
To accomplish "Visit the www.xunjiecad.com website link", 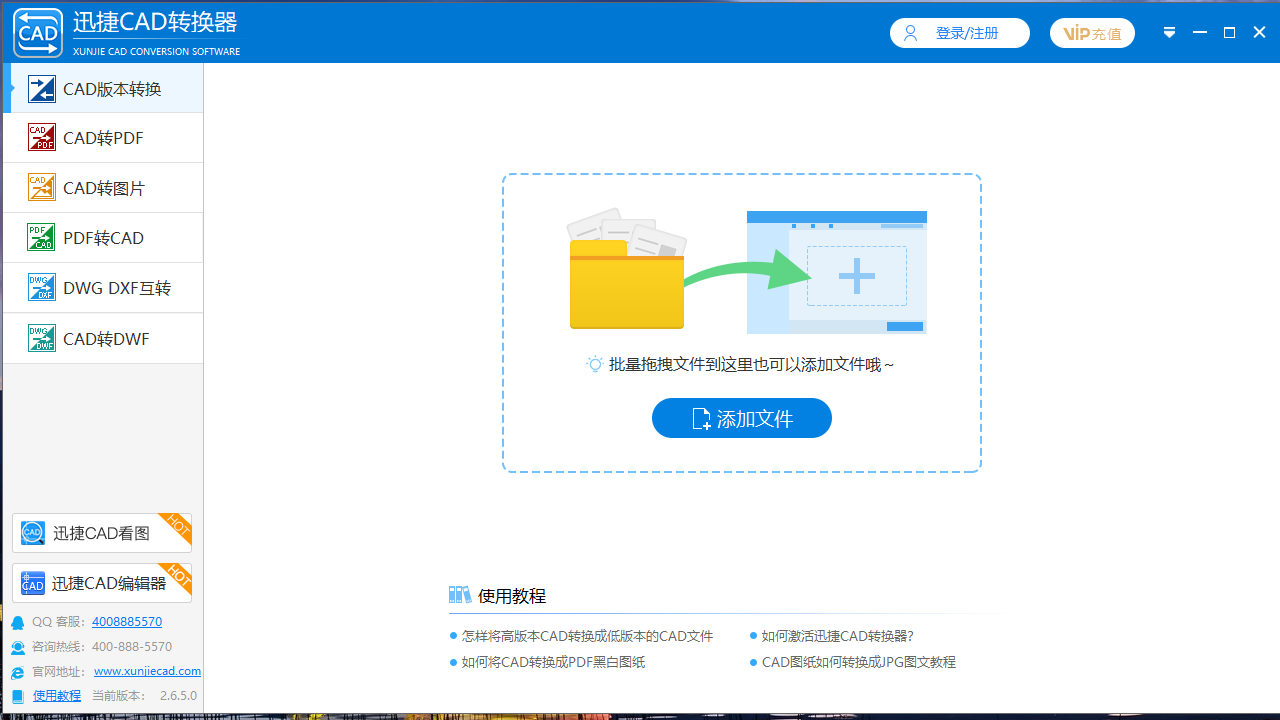I will click(147, 671).
